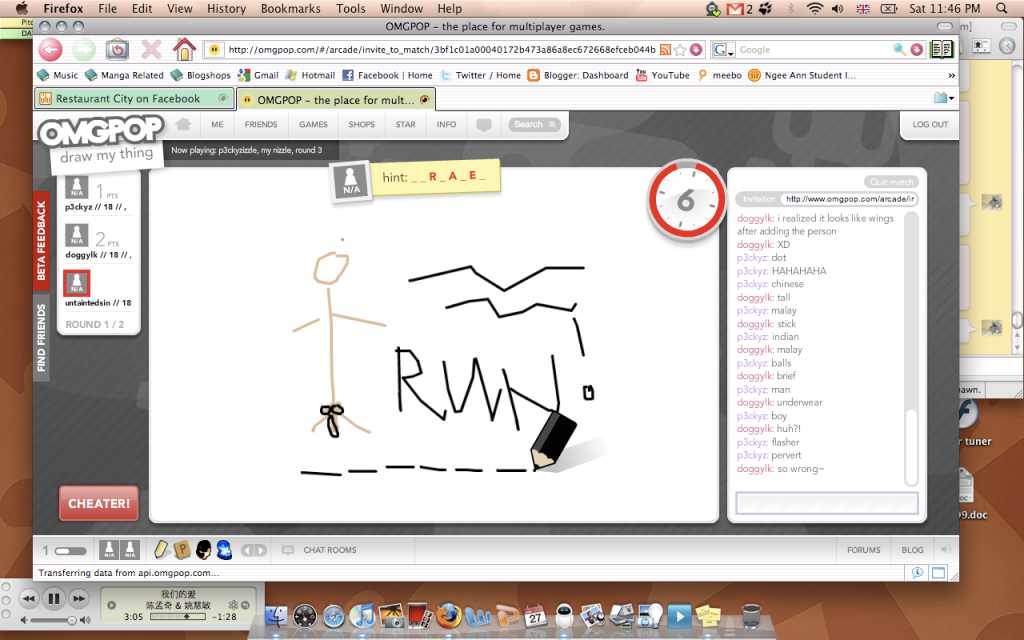Click the back arrow in Firefox toolbar
This screenshot has width=1024, height=640.
point(50,49)
